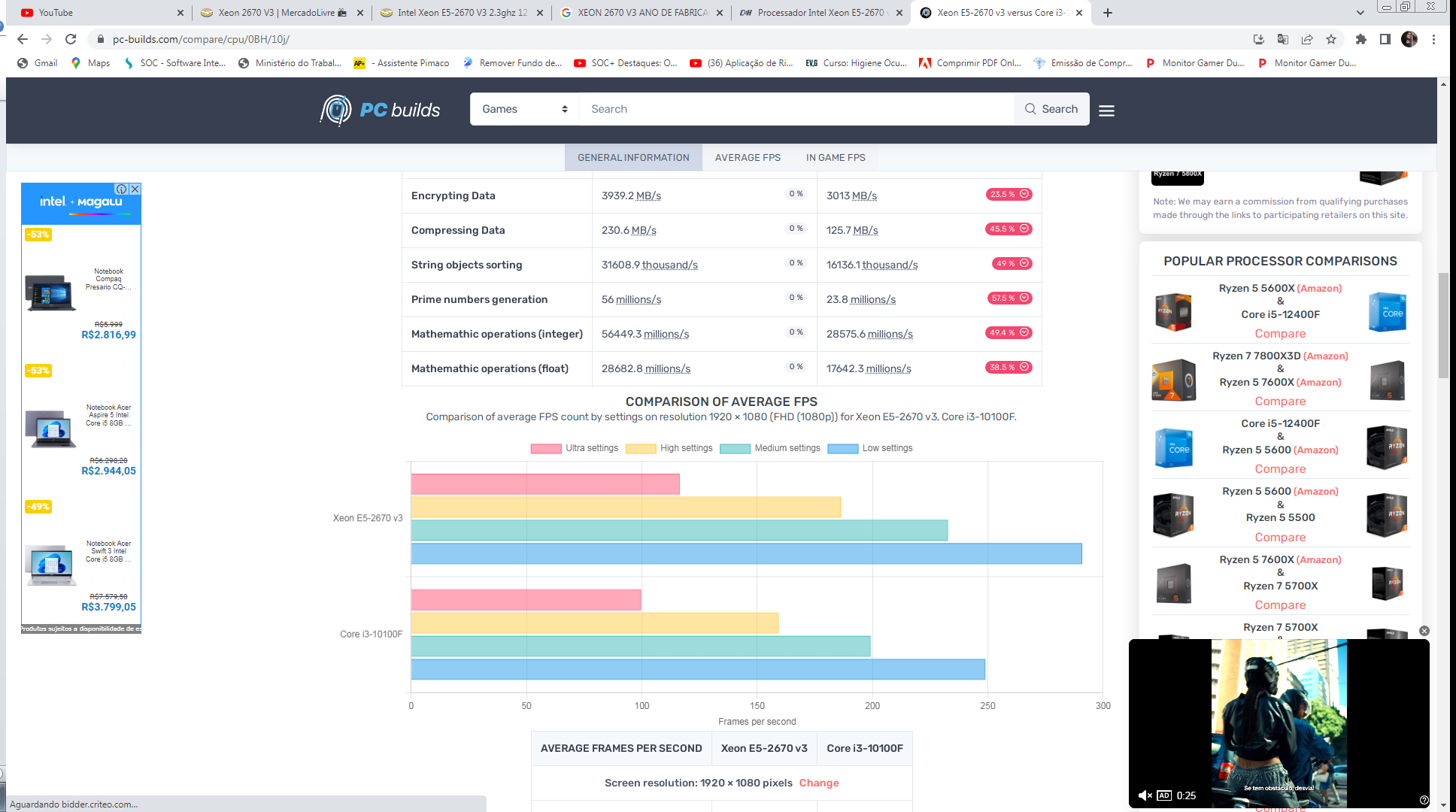Viewport: 1456px width, 812px height.
Task: Open the Gmail bookmark
Action: point(38,63)
